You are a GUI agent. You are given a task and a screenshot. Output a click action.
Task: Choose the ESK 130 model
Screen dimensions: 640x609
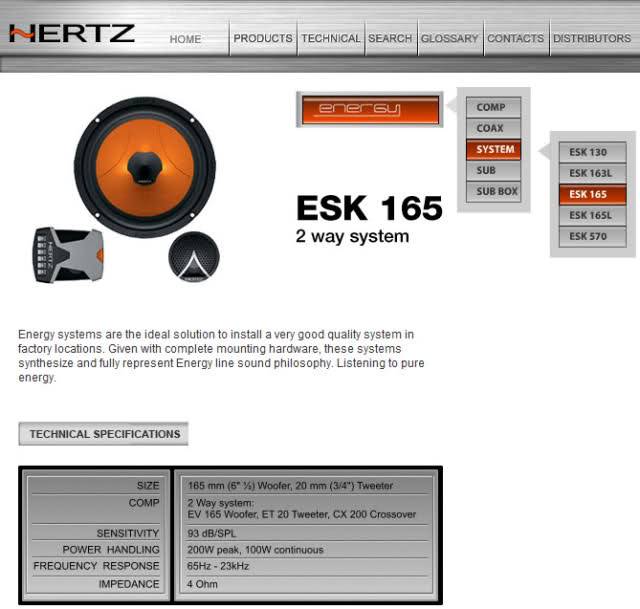[592, 152]
